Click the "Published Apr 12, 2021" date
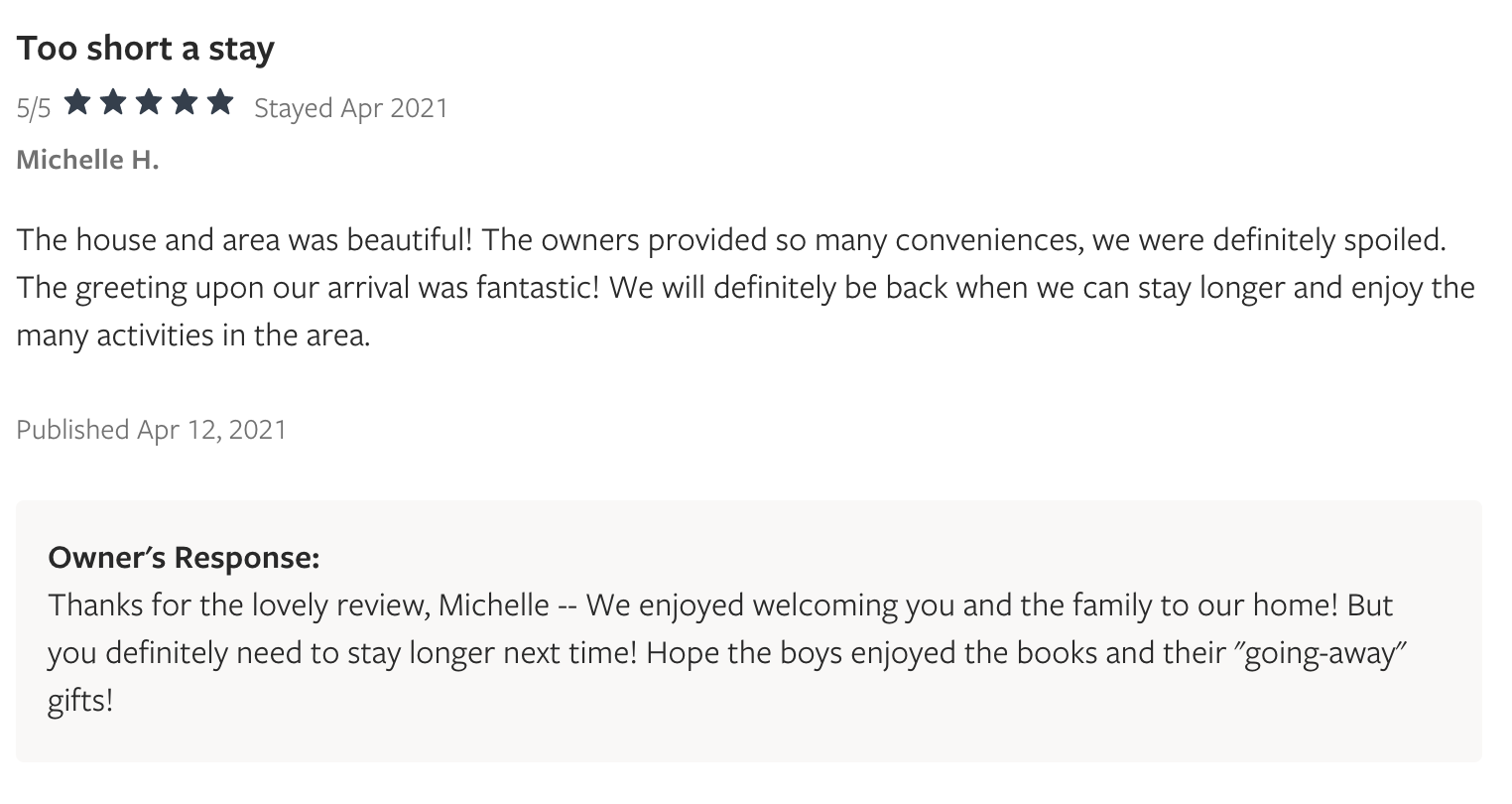The width and height of the screenshot is (1512, 804). (151, 429)
